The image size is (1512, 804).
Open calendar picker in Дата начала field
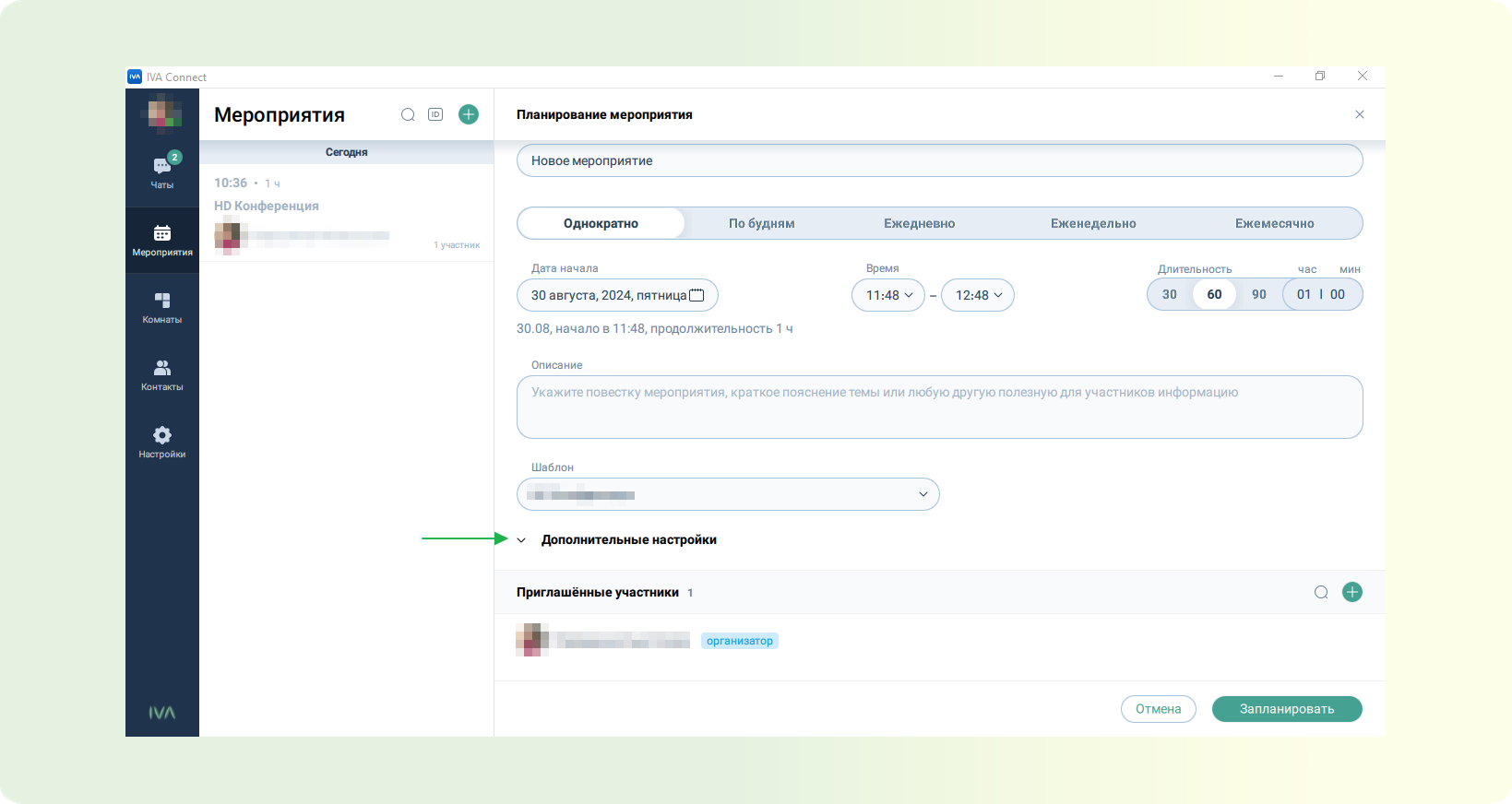(x=696, y=295)
